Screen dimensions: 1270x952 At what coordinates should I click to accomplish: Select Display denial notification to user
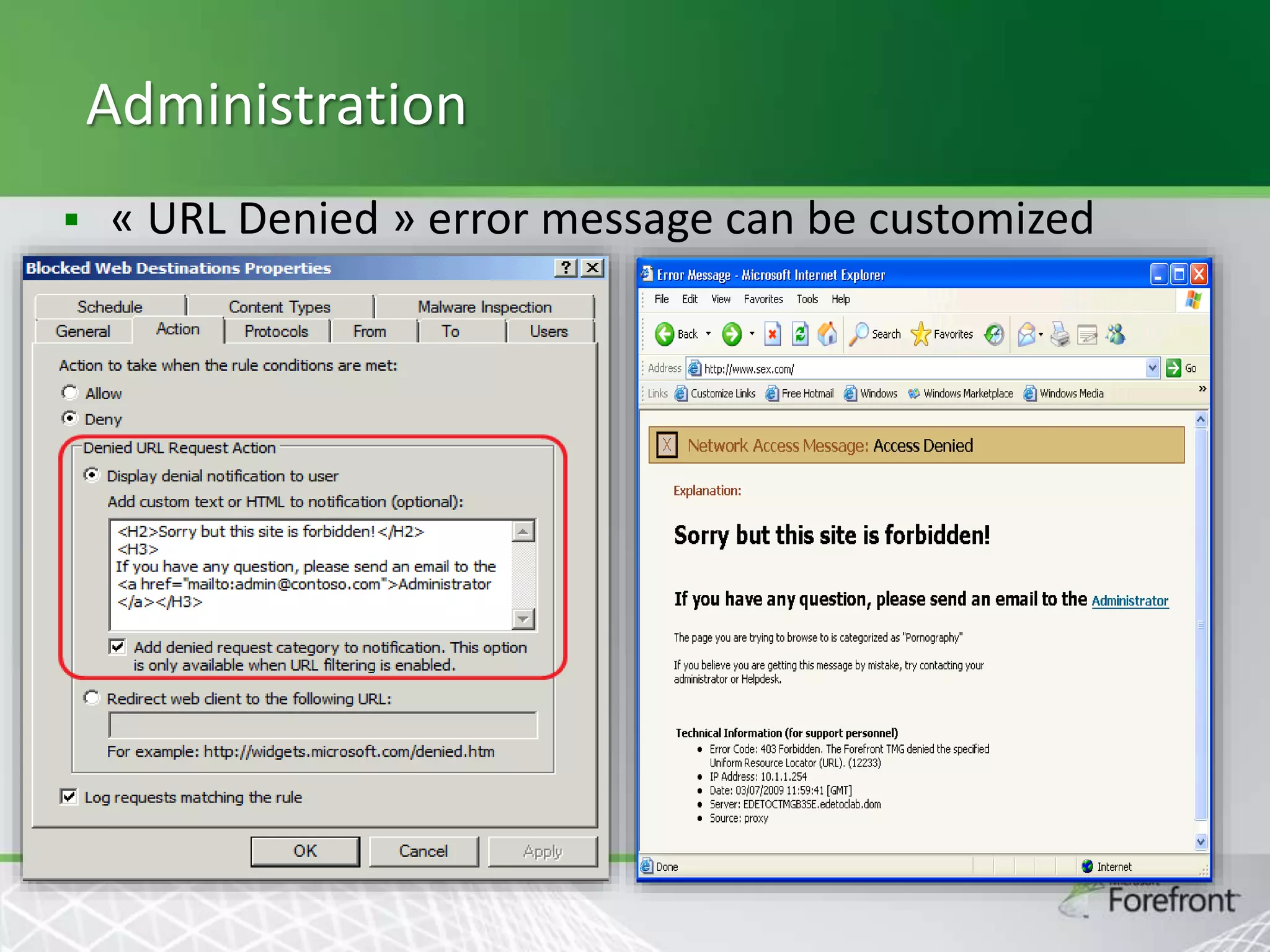tap(92, 475)
